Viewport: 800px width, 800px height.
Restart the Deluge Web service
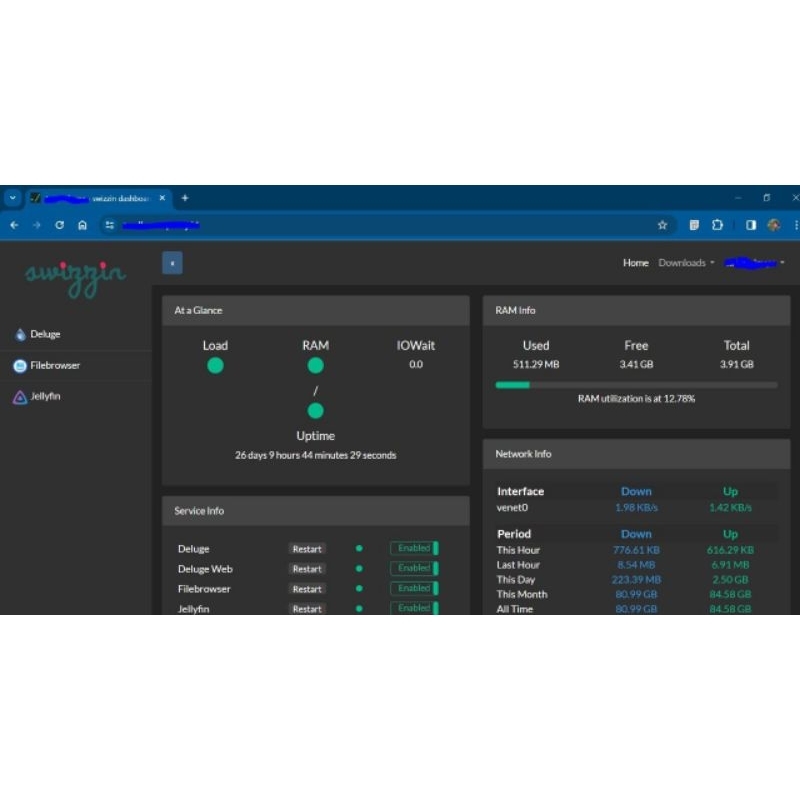pyautogui.click(x=306, y=568)
